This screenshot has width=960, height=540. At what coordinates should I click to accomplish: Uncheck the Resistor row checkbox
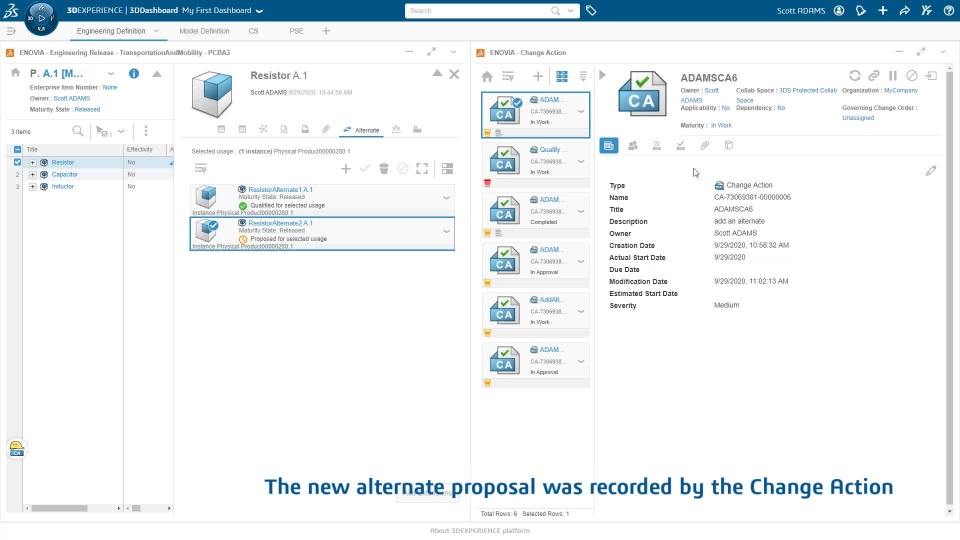point(17,162)
